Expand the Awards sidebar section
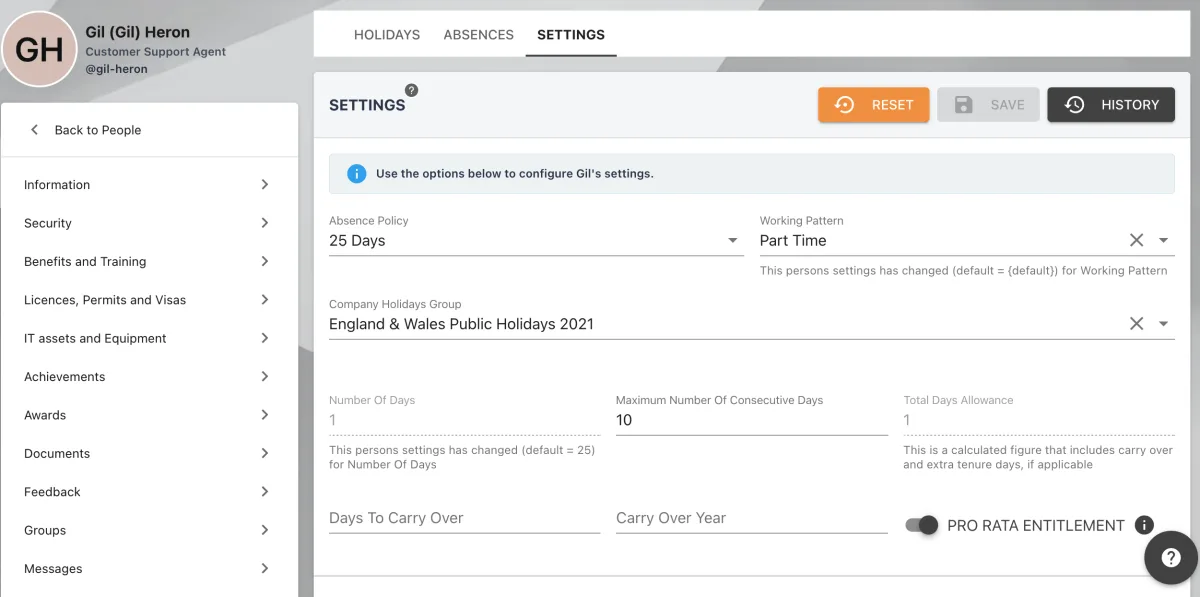Viewport: 1200px width, 597px height. point(149,415)
